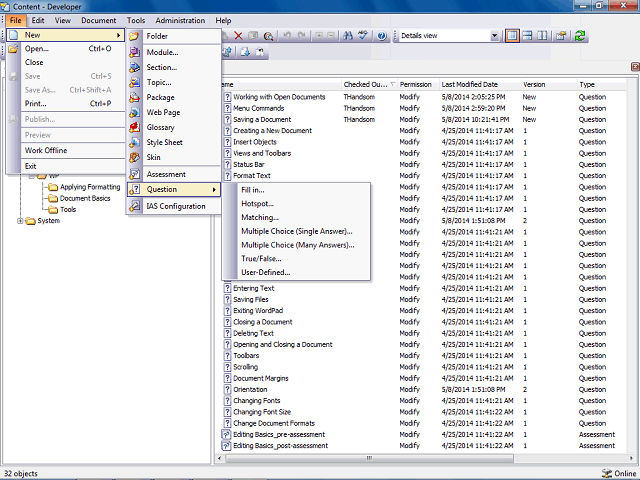640x480 pixels.
Task: Open Find with the binoculars icon
Action: tap(348, 36)
